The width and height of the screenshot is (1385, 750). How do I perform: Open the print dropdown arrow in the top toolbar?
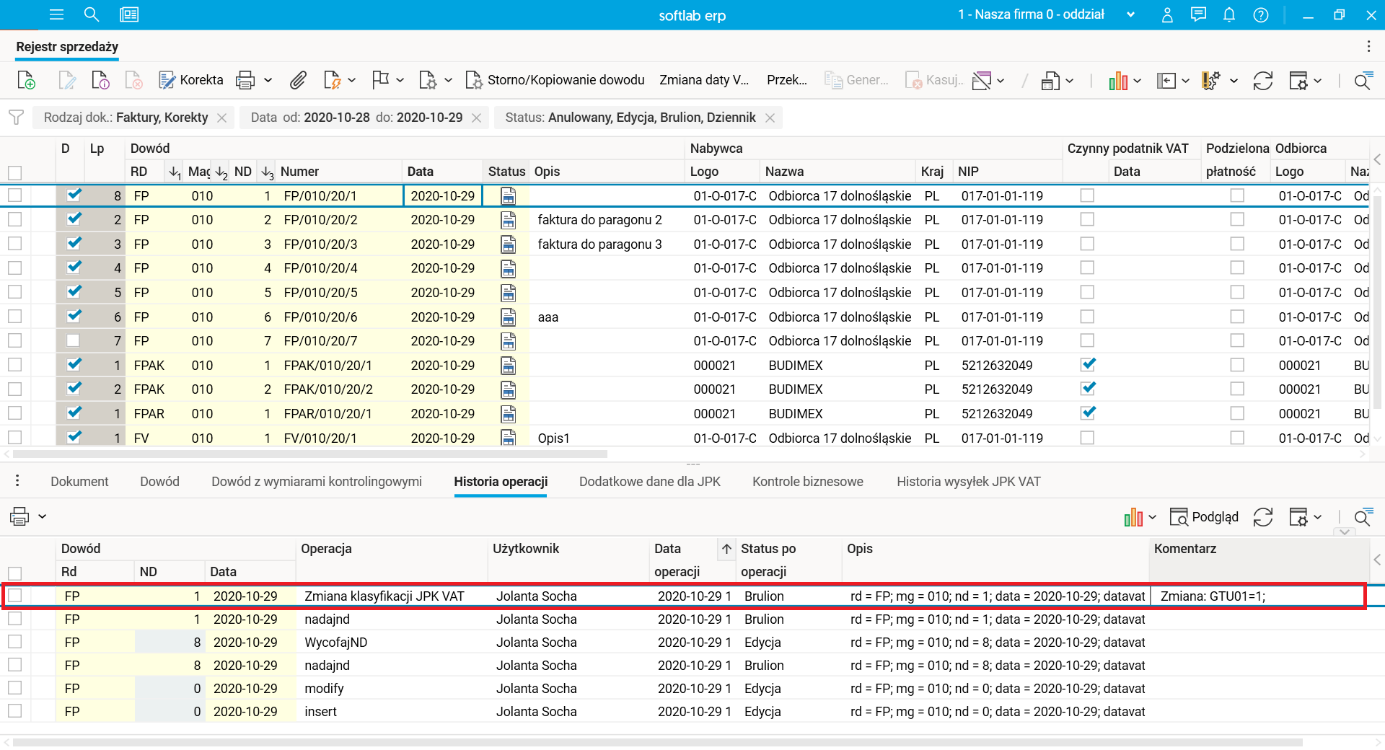[x=267, y=80]
